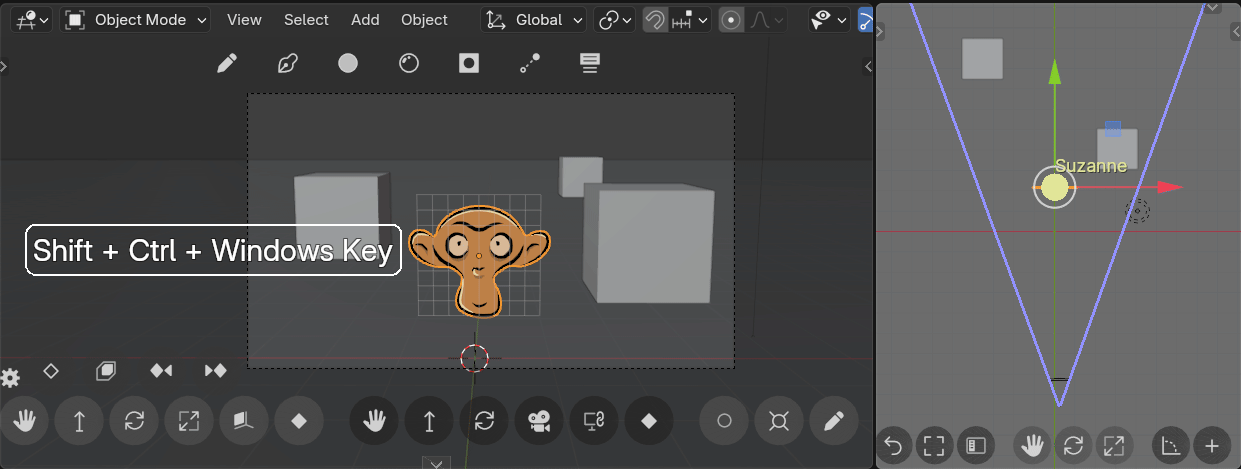The height and width of the screenshot is (469, 1241).
Task: Click the outlined keyframe diamond icon
Action: click(51, 371)
